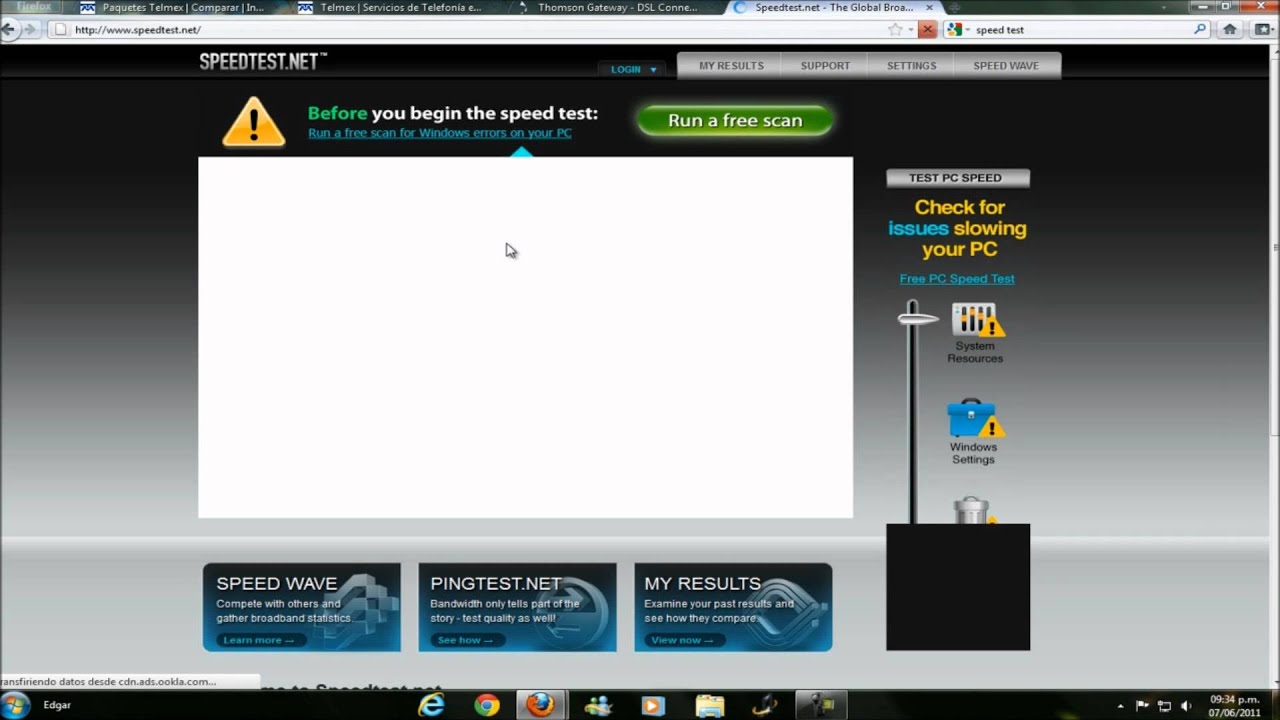Image resolution: width=1280 pixels, height=720 pixels.
Task: Open Google Chrome from the taskbar
Action: [x=487, y=705]
